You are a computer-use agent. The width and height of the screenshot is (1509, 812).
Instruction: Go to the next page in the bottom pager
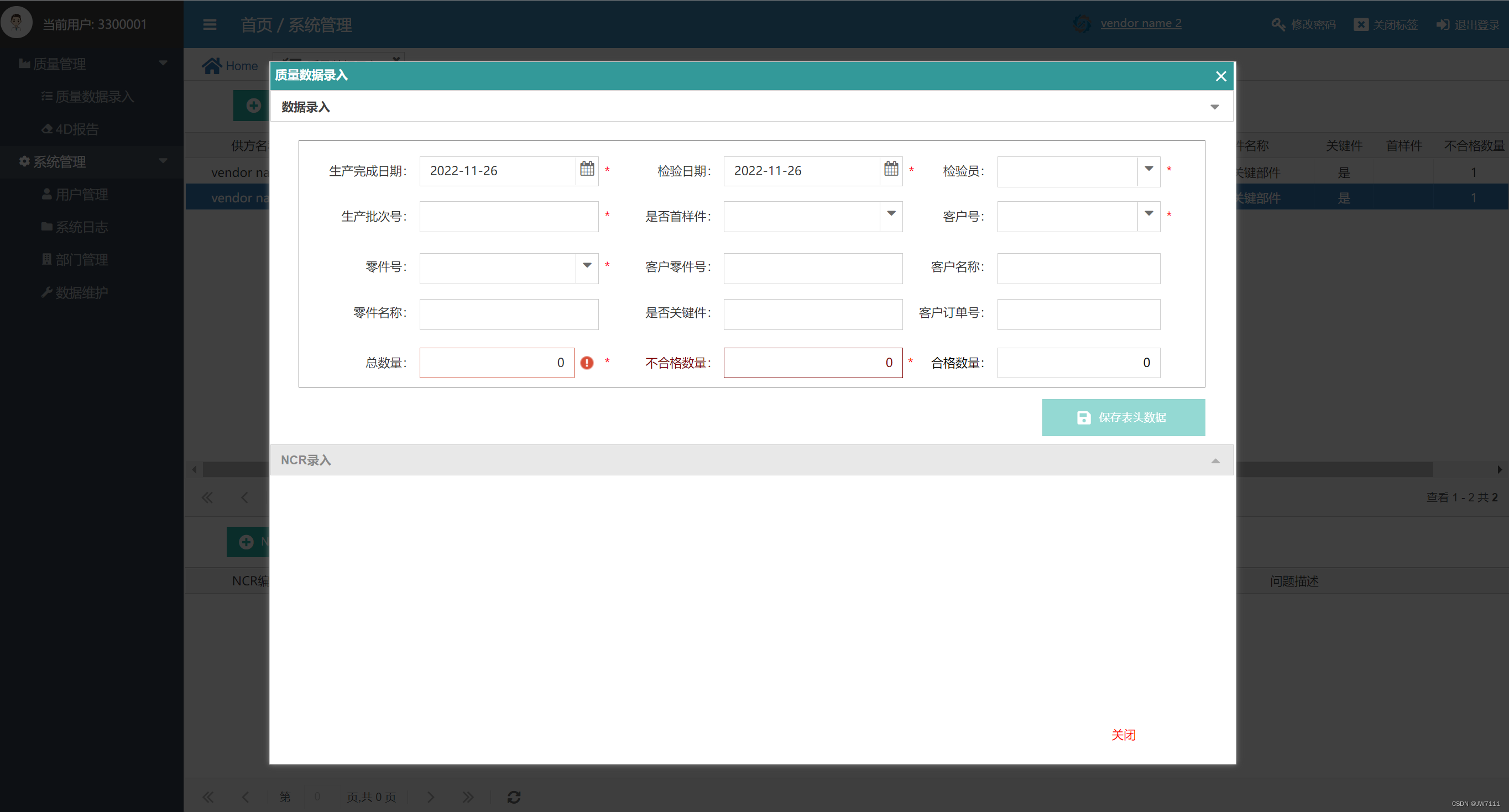pos(431,797)
